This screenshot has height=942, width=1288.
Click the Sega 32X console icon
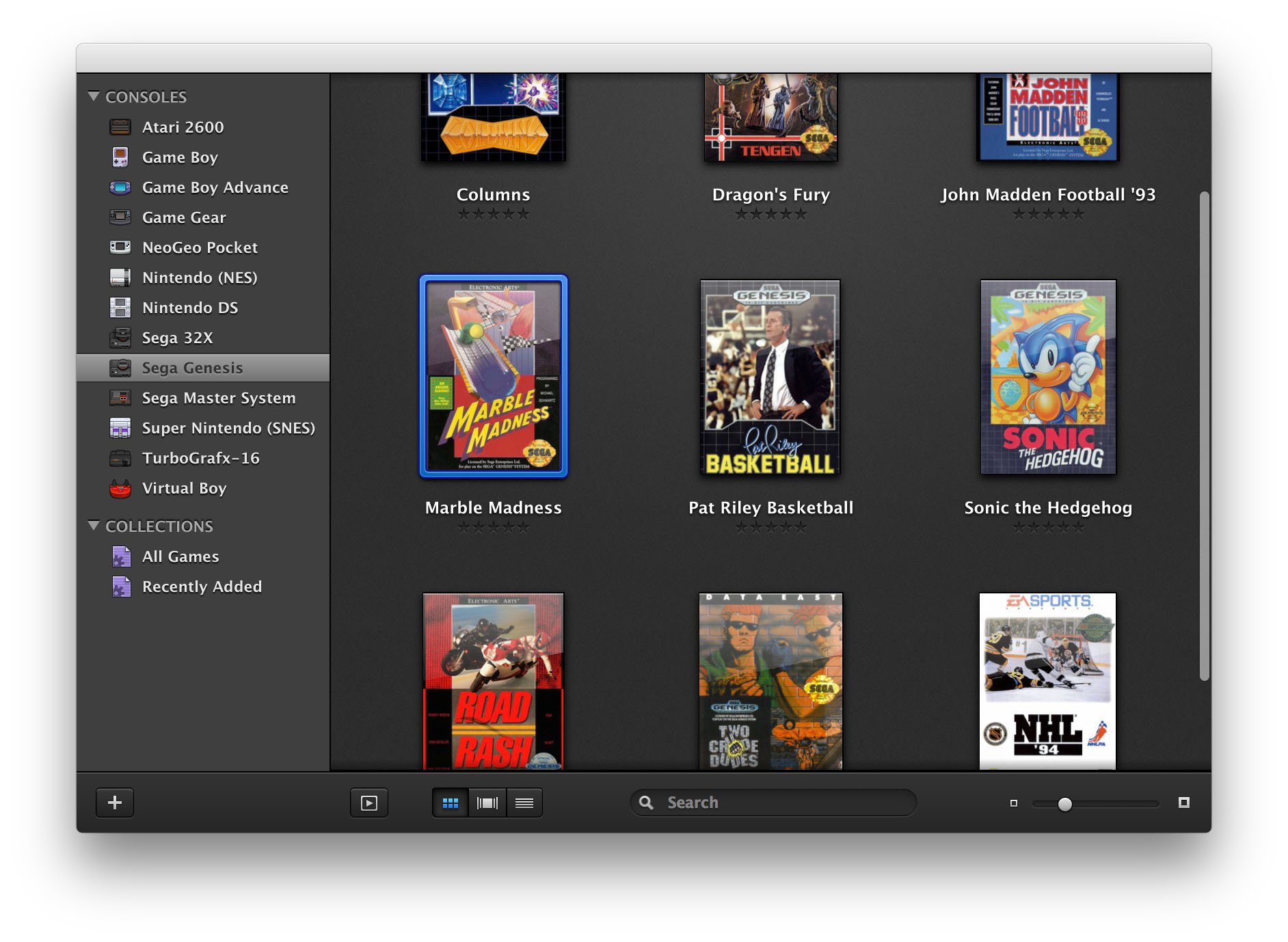coord(120,338)
